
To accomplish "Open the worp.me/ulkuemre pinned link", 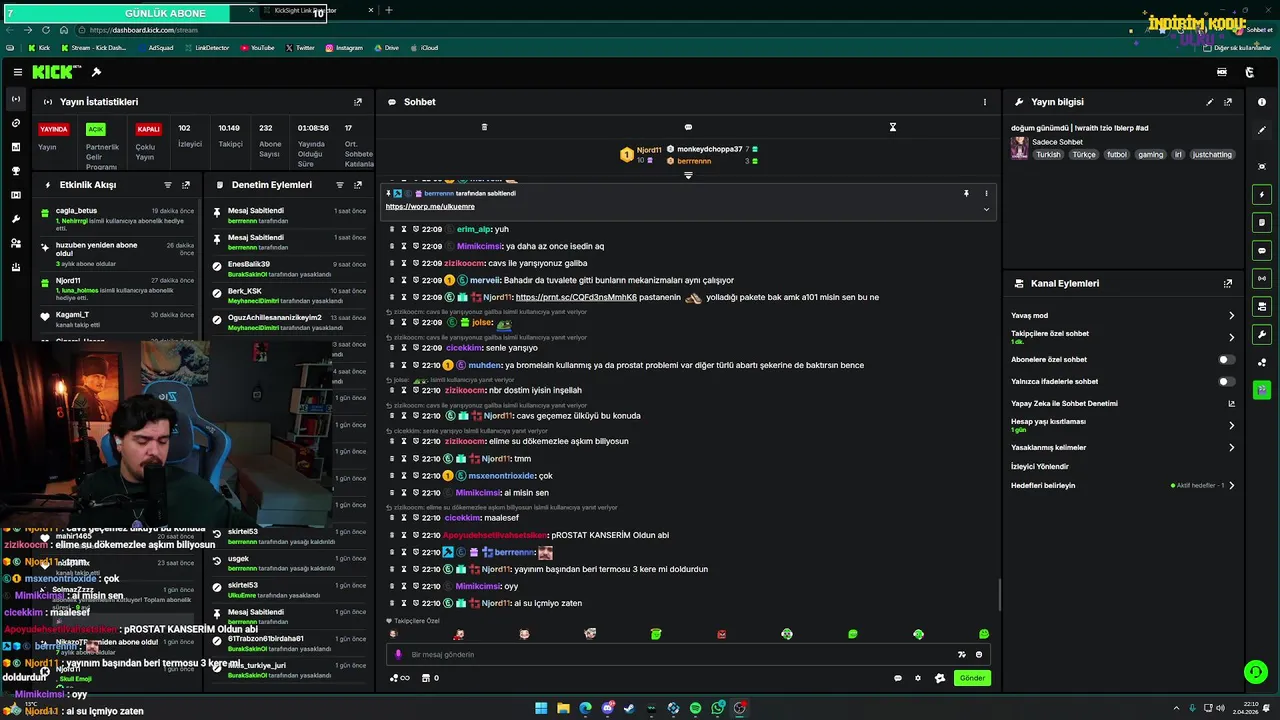I will pyautogui.click(x=430, y=207).
